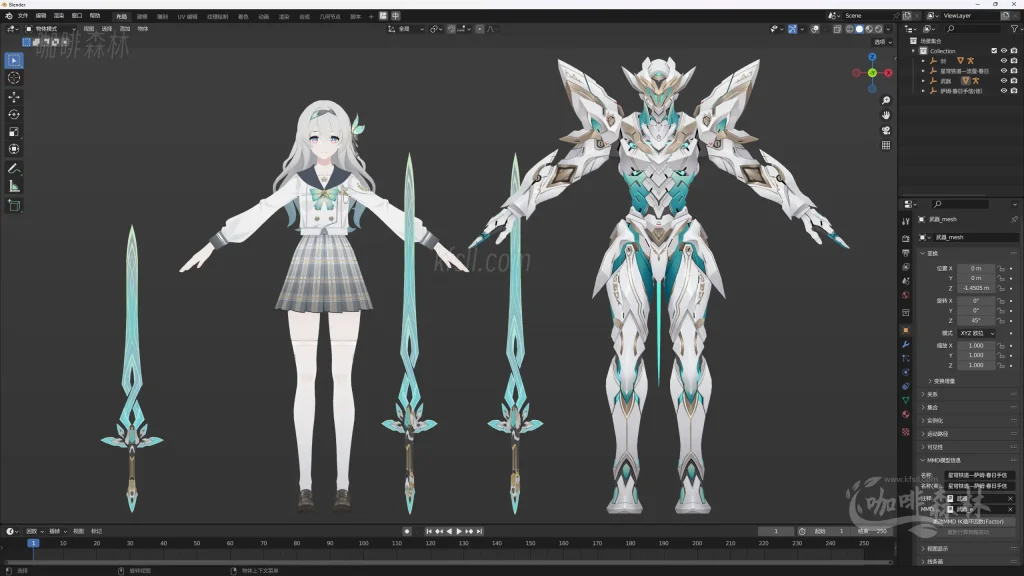This screenshot has width=1024, height=576.
Task: Switch to the UV Editing workspace tab
Action: click(187, 16)
